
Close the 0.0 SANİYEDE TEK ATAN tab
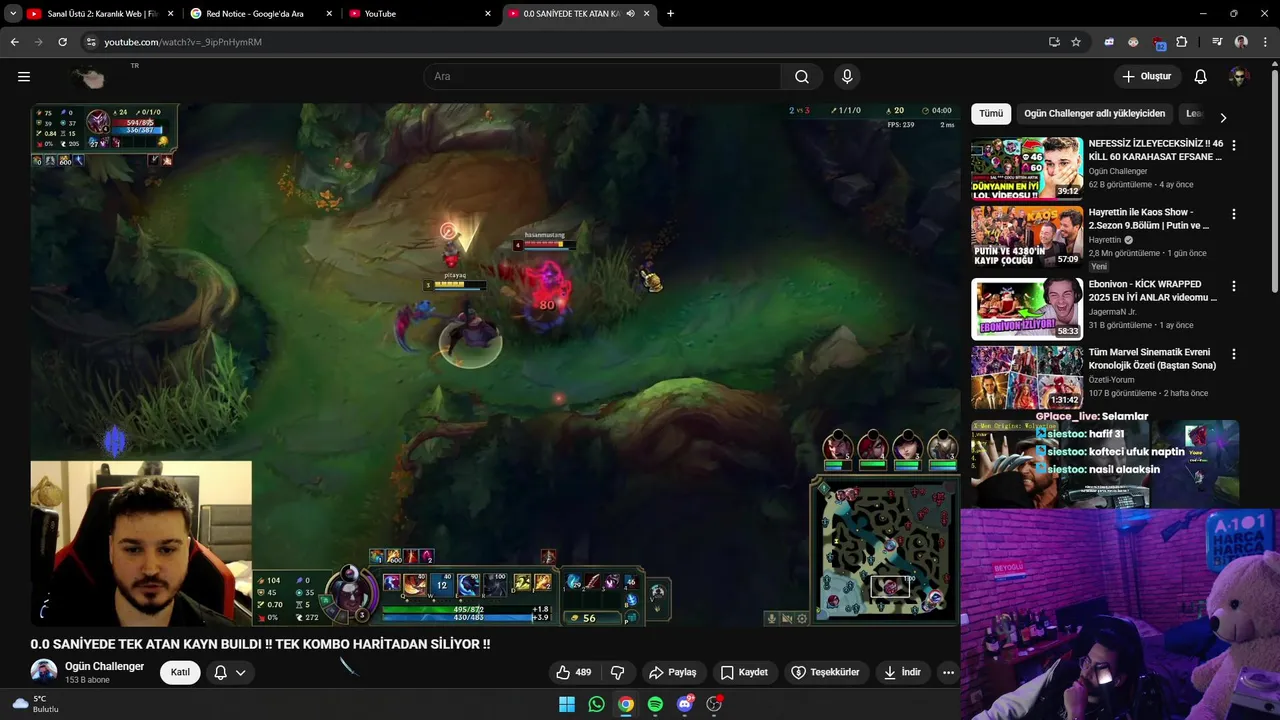click(648, 14)
